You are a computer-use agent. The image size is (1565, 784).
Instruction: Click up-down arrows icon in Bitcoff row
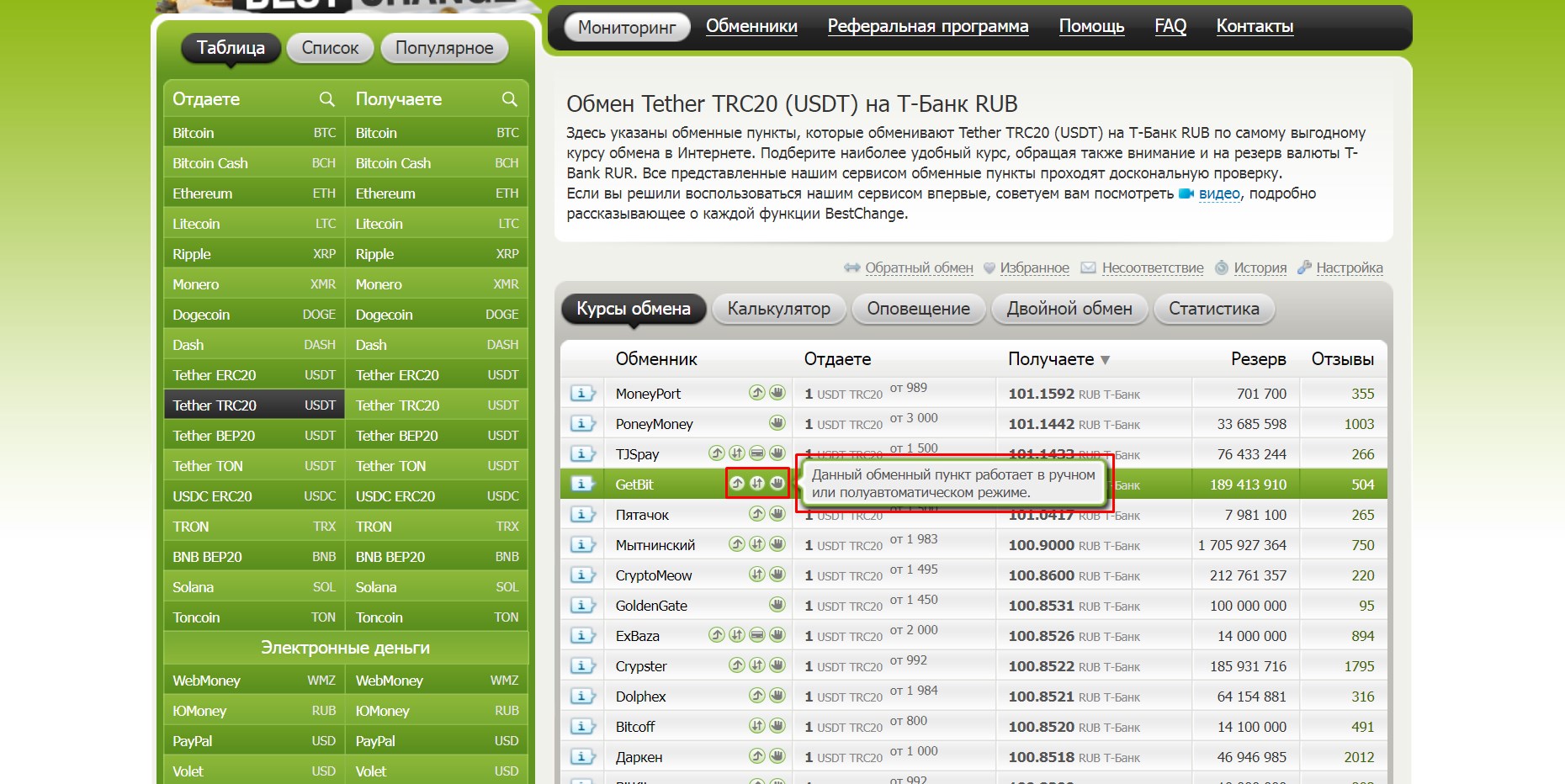click(x=757, y=725)
